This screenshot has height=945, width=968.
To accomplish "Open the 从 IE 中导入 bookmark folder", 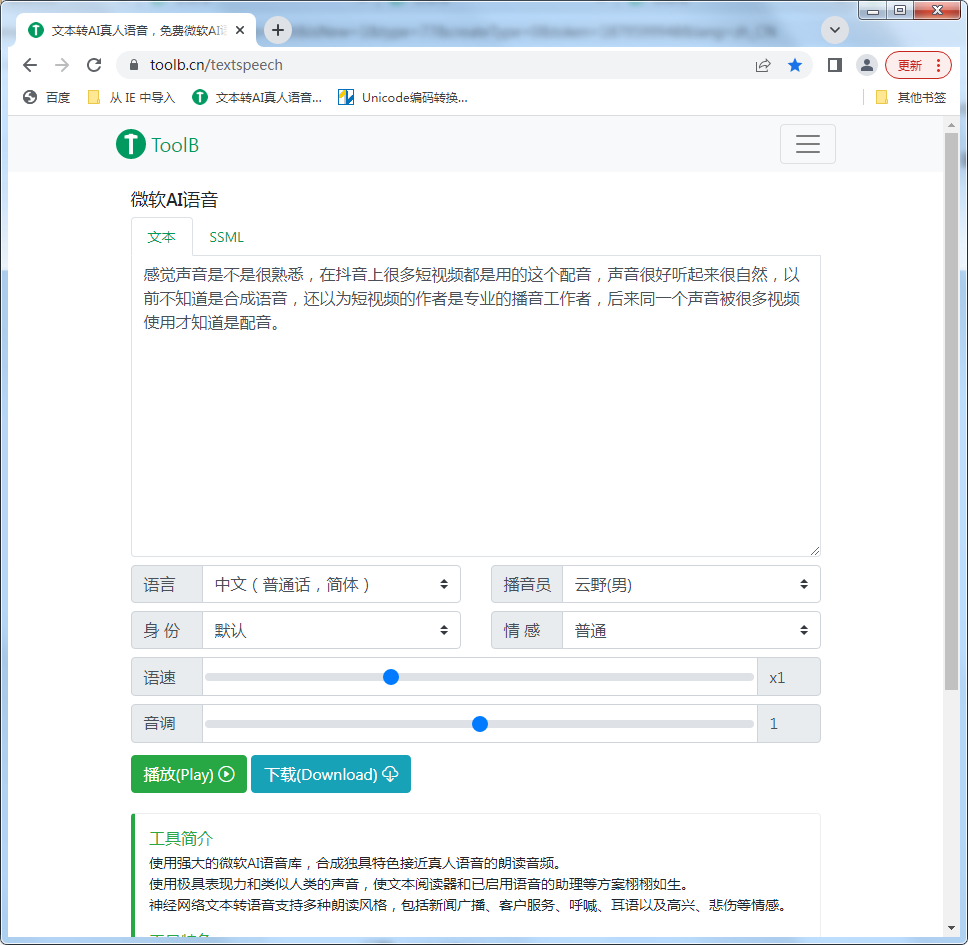I will tap(131, 97).
